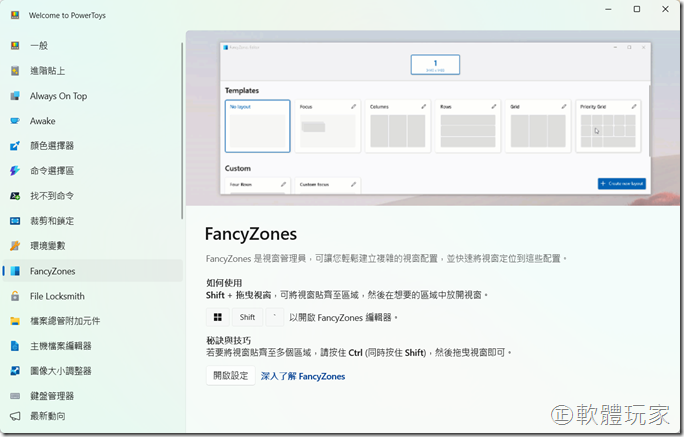Select the FancyZones sidebar entry
The width and height of the screenshot is (684, 437).
(x=52, y=271)
